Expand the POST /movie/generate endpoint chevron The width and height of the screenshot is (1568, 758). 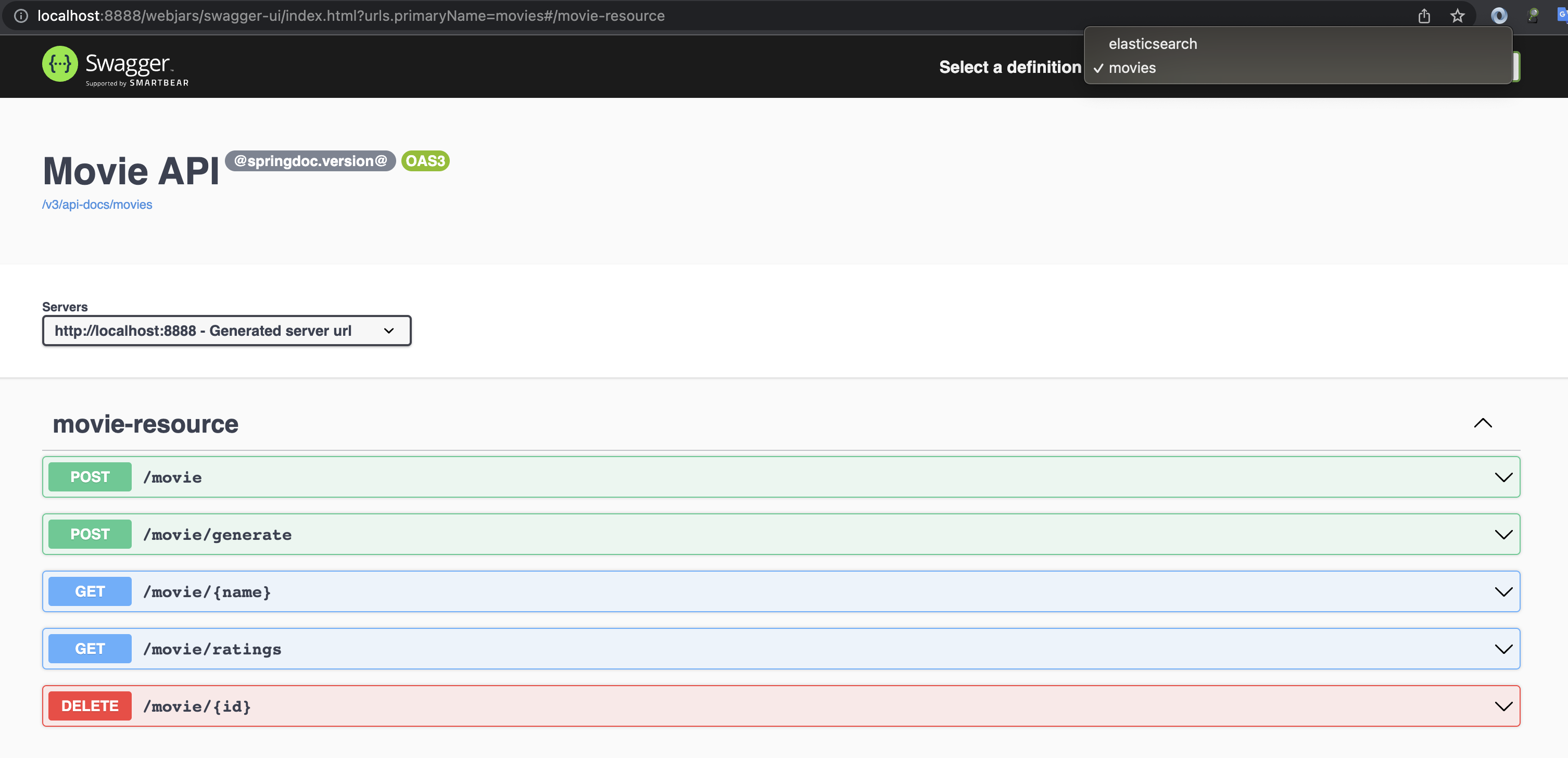pyautogui.click(x=1503, y=535)
